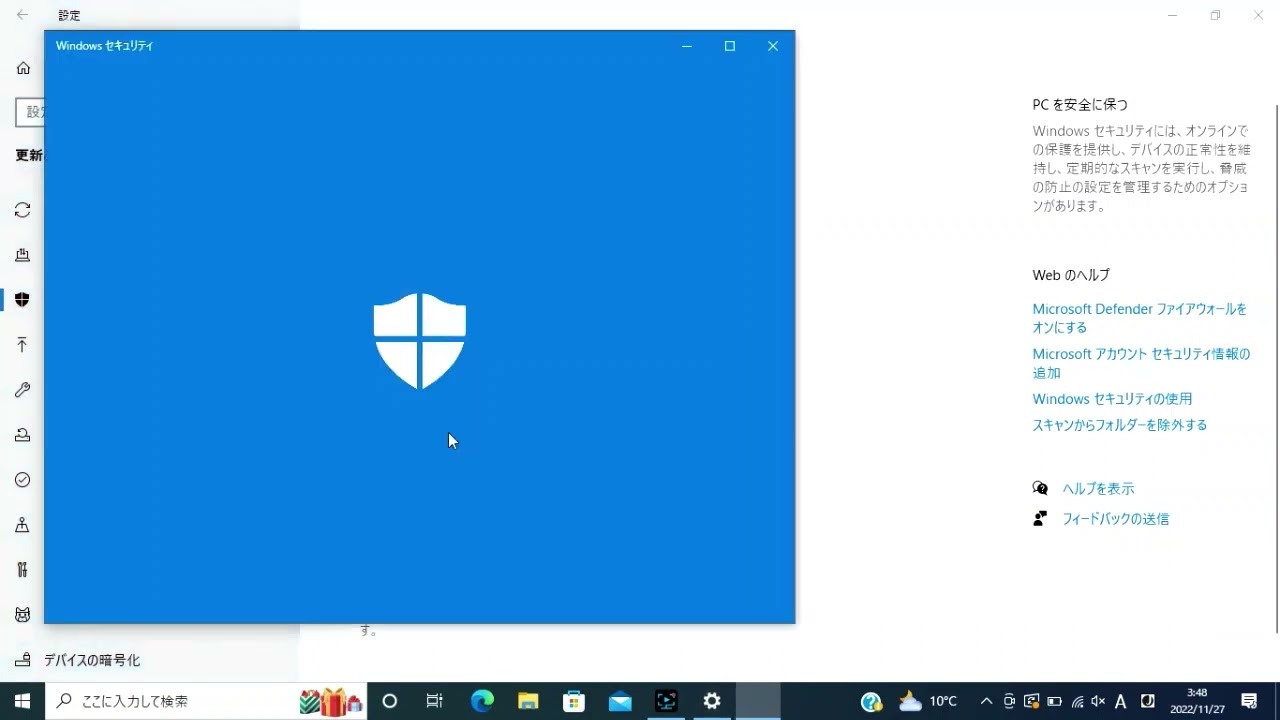This screenshot has width=1280, height=720.
Task: Open Troubleshoot wrench icon in Settings sidebar
Action: coord(22,390)
